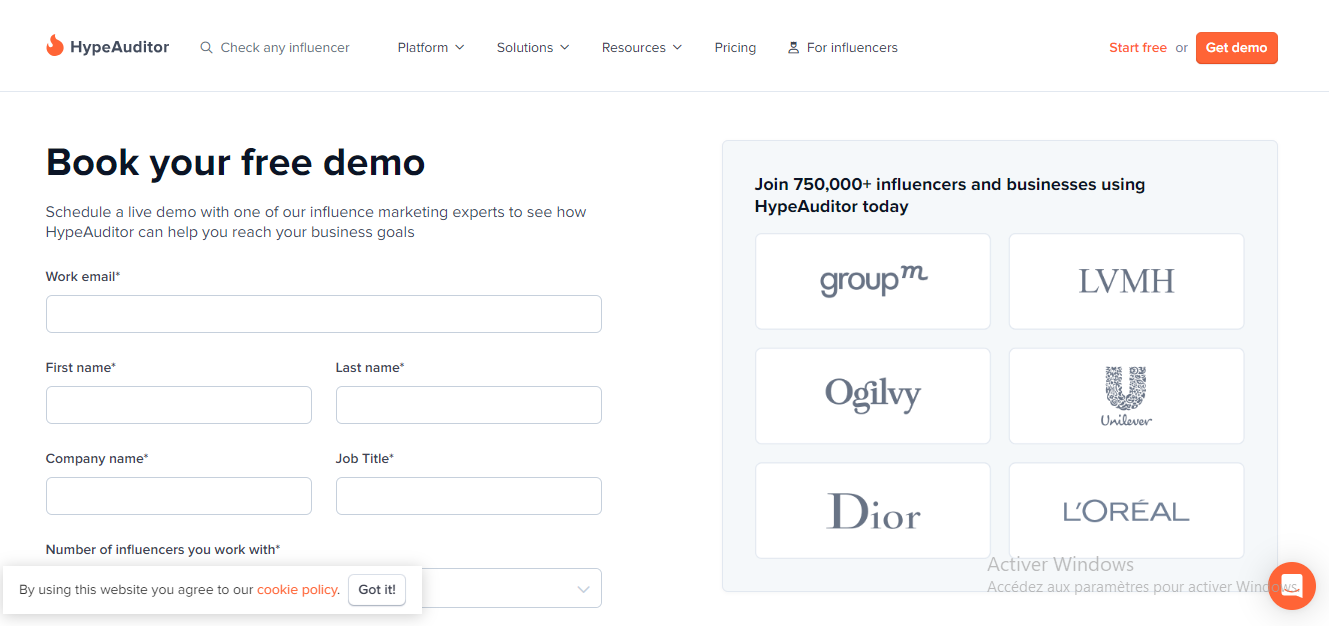Open the cookie policy link

pos(297,590)
